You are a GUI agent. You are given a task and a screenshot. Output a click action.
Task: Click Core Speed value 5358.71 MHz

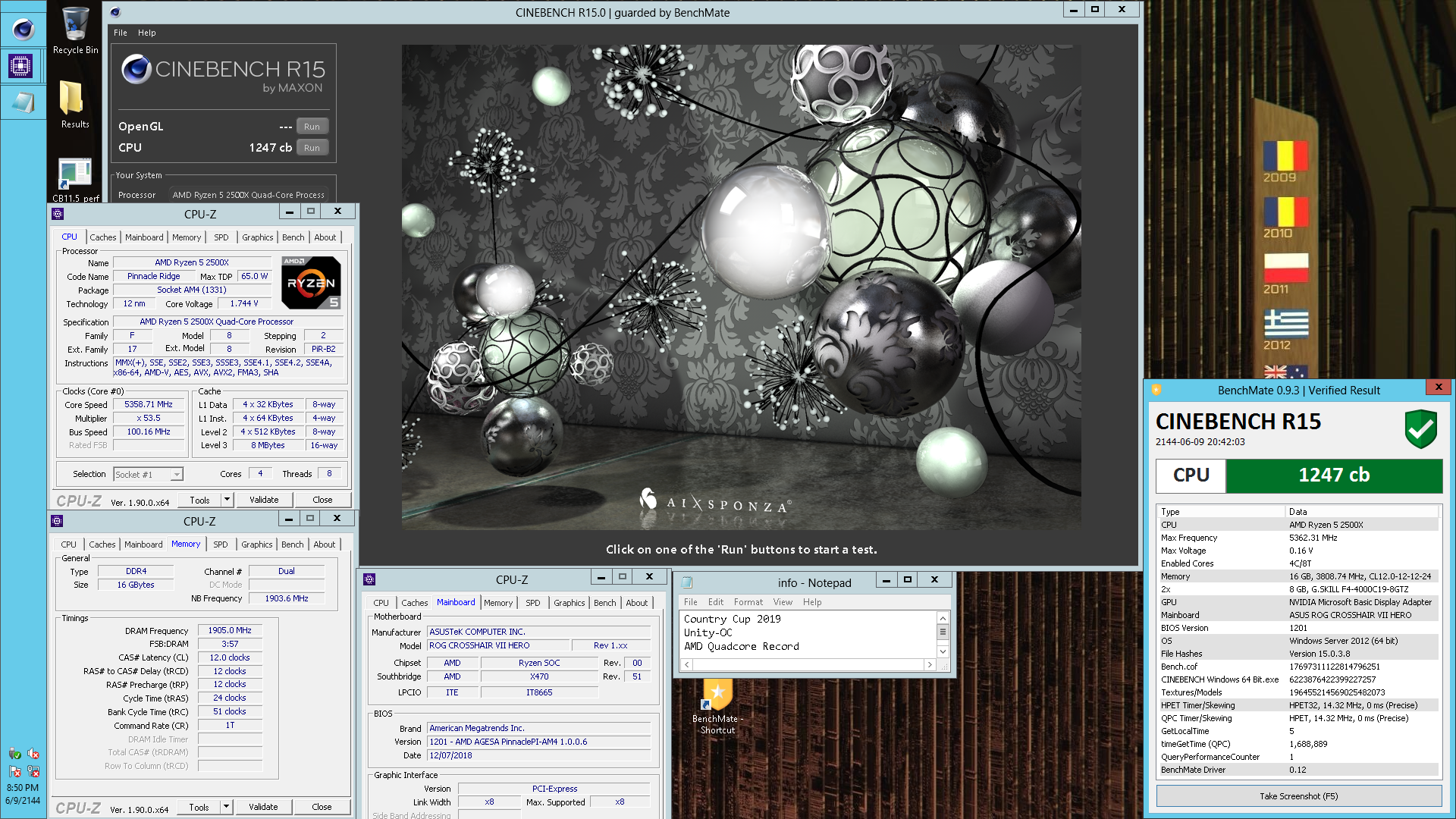149,405
